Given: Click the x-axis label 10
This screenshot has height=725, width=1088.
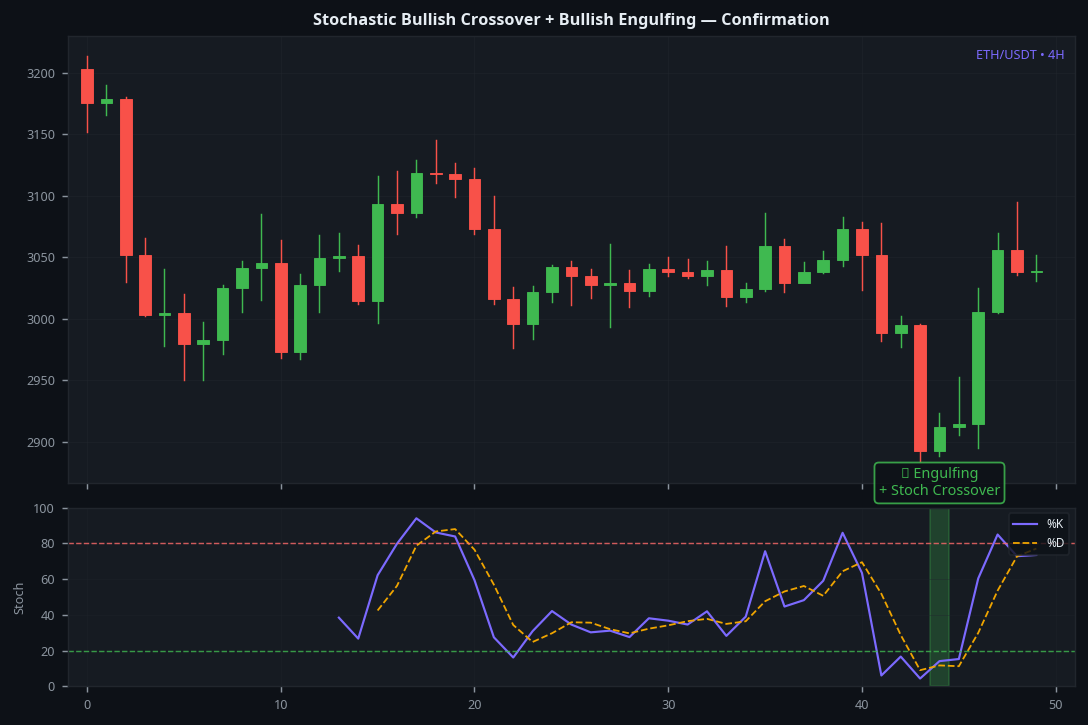Looking at the screenshot, I should tap(280, 705).
